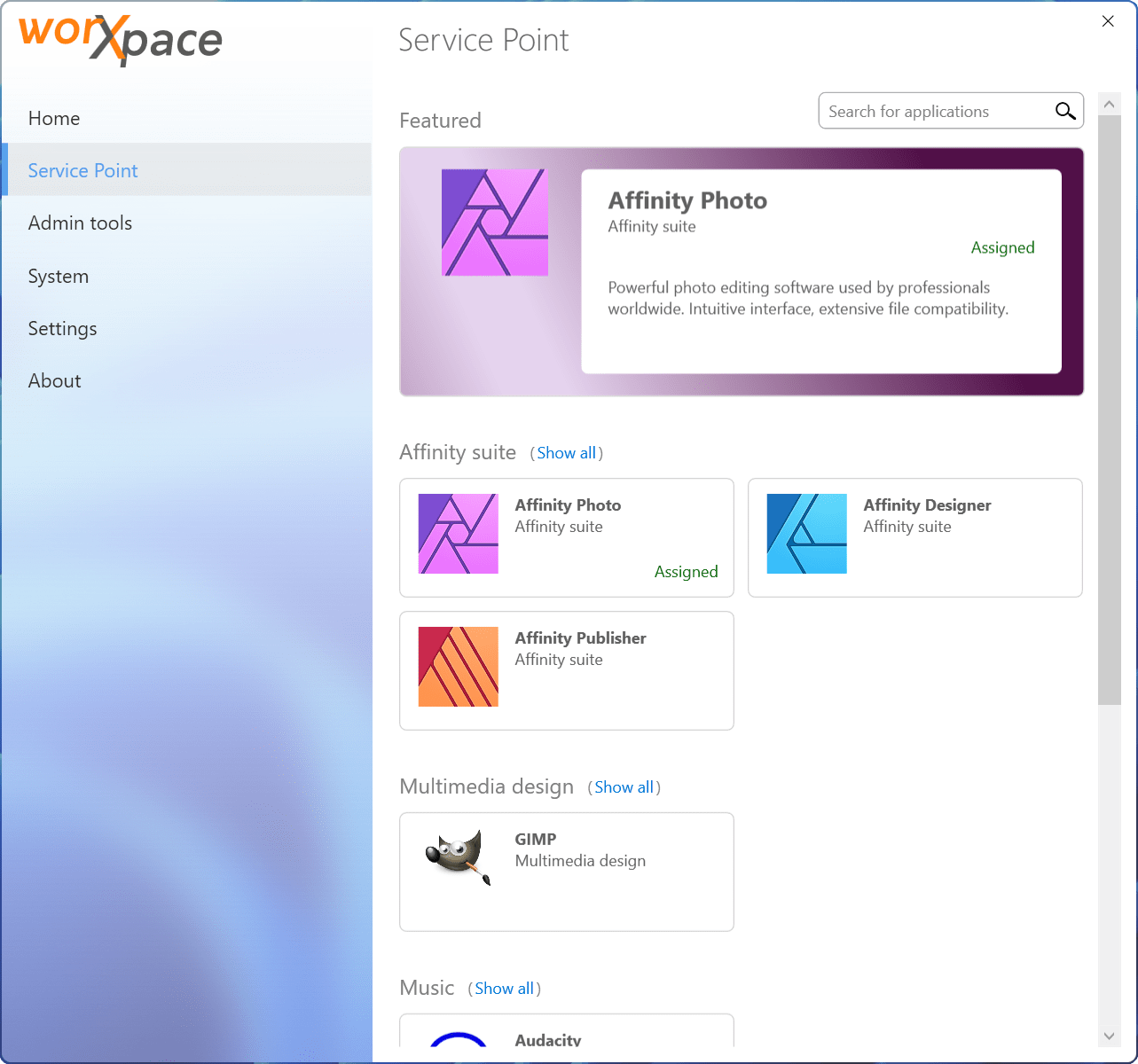1138x1064 pixels.
Task: Click the featured description text
Action: 808,298
